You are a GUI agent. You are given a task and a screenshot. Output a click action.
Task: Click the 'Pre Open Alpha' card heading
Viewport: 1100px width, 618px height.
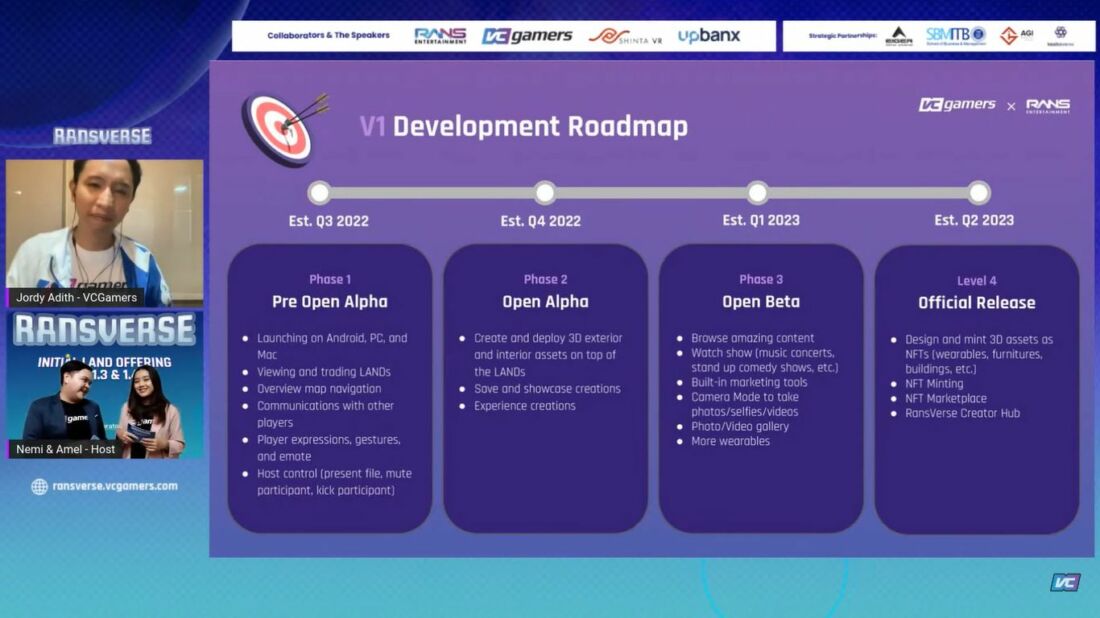[330, 302]
